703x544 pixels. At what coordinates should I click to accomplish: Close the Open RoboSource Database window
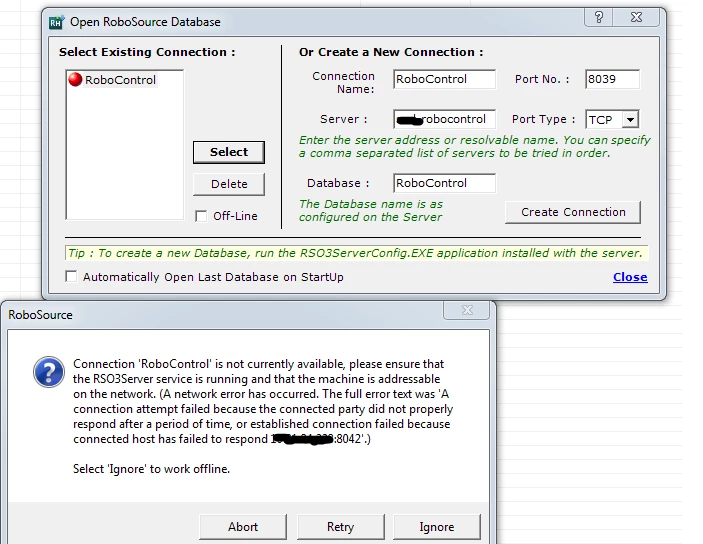[636, 17]
